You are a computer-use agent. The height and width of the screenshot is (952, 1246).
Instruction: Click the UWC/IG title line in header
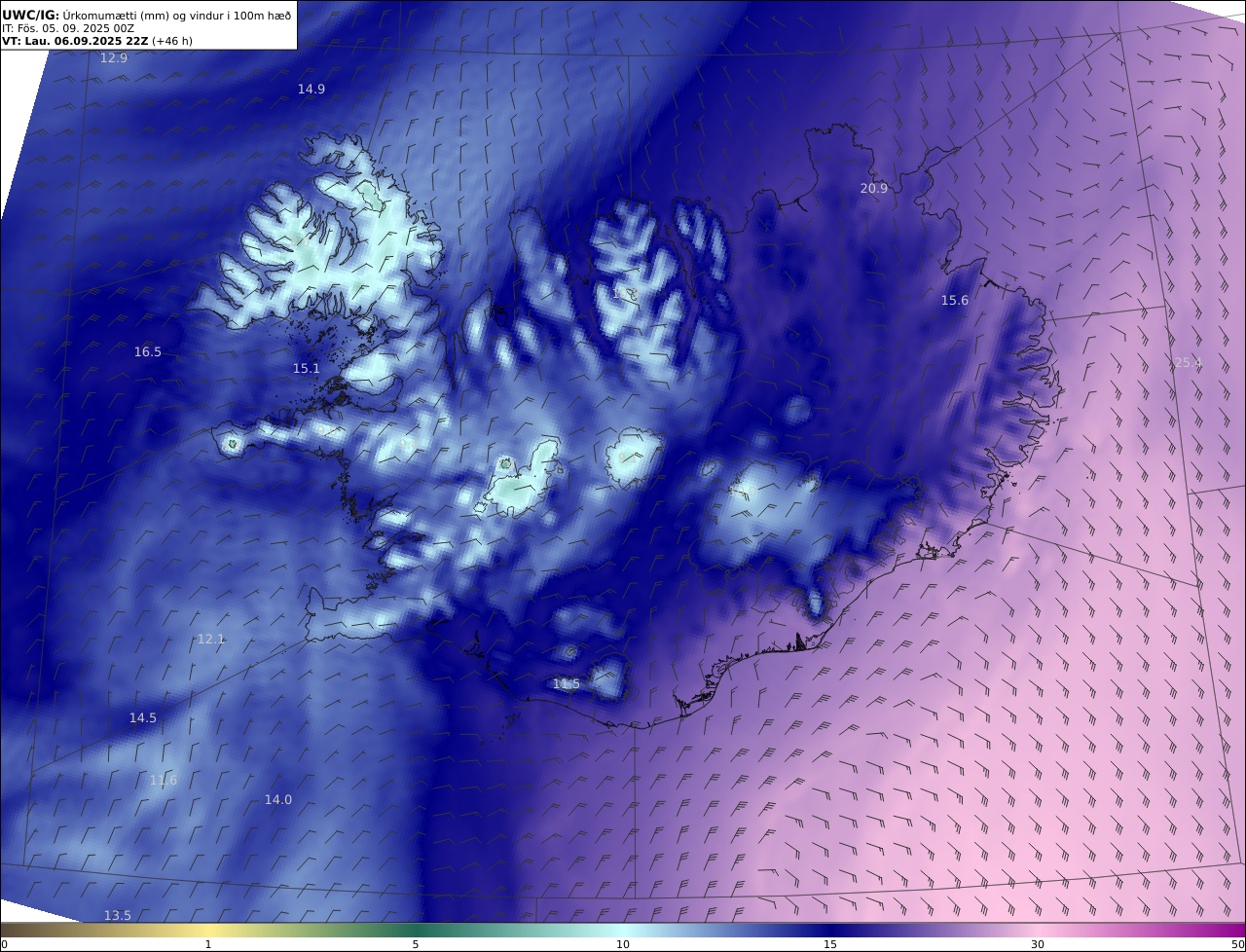(x=147, y=15)
